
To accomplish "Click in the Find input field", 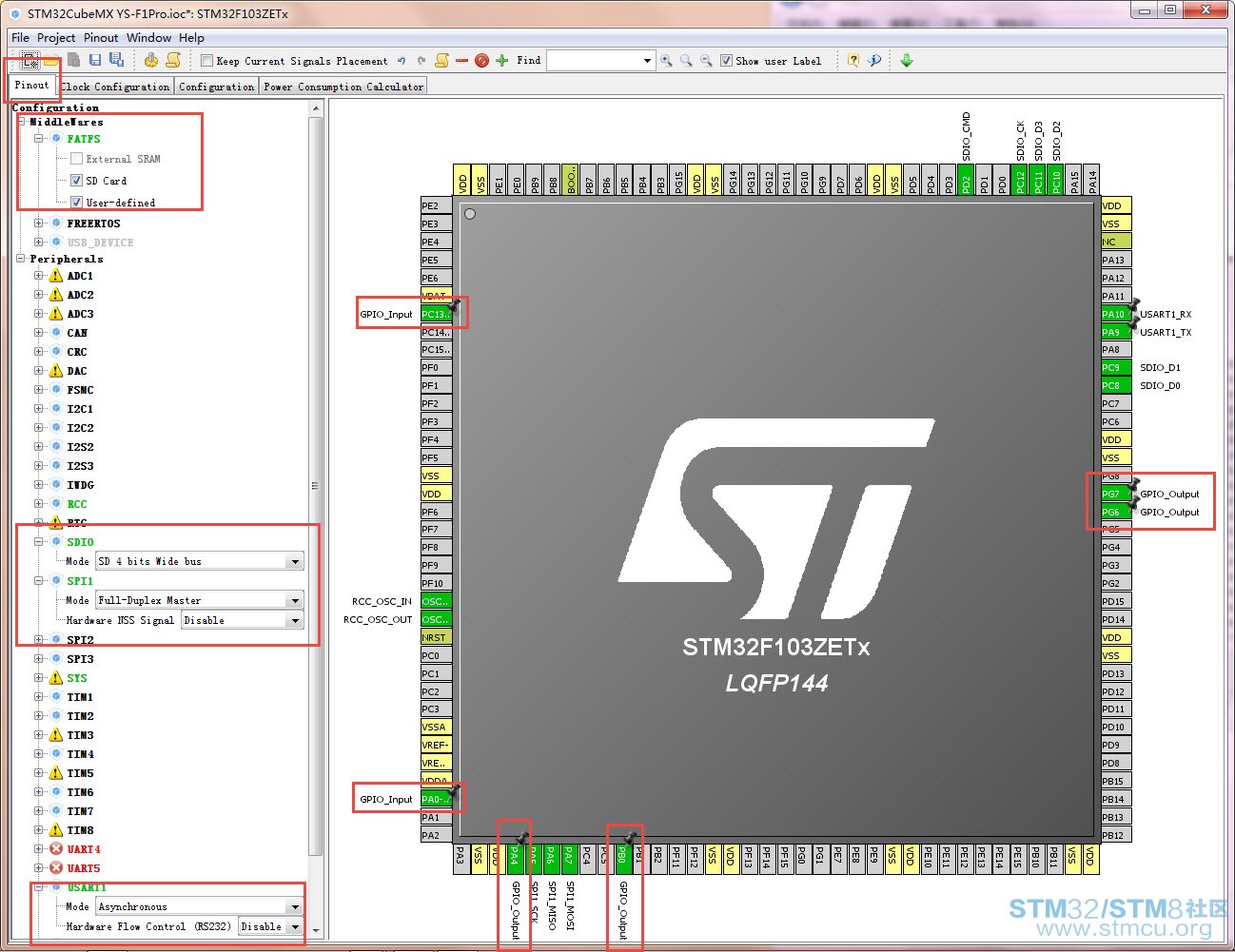I will point(594,61).
